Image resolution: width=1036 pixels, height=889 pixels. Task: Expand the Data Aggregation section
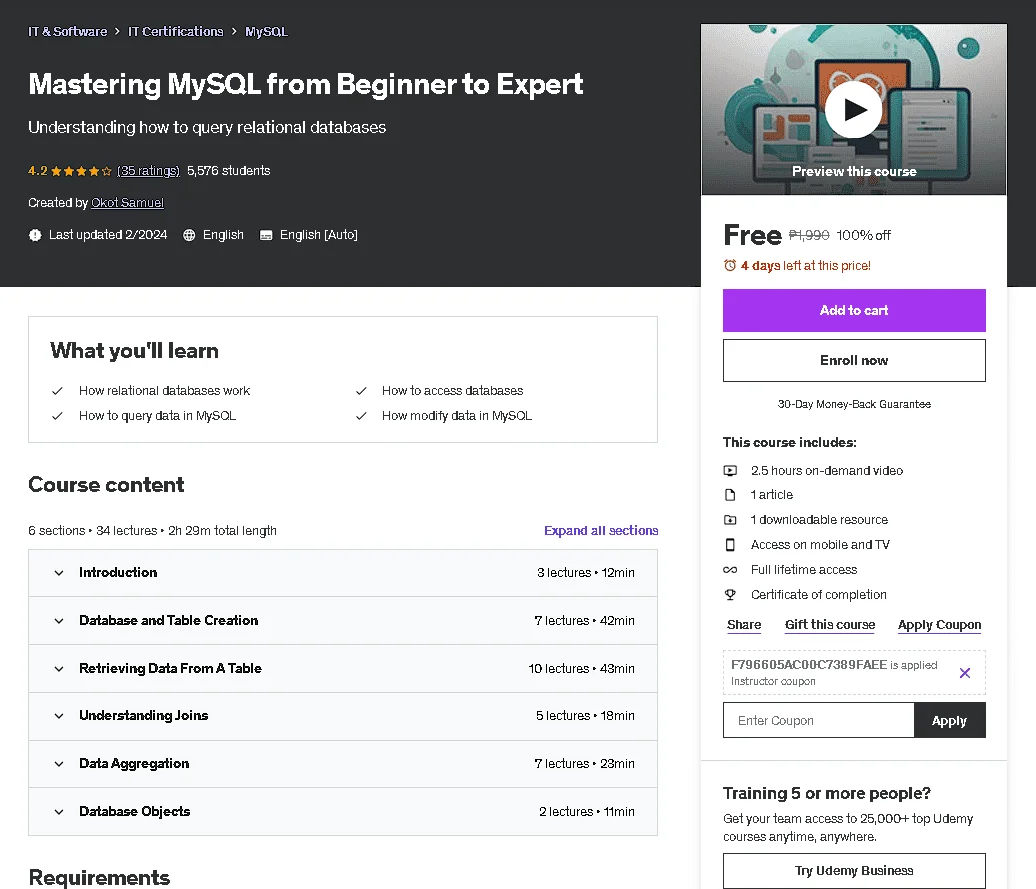[343, 764]
